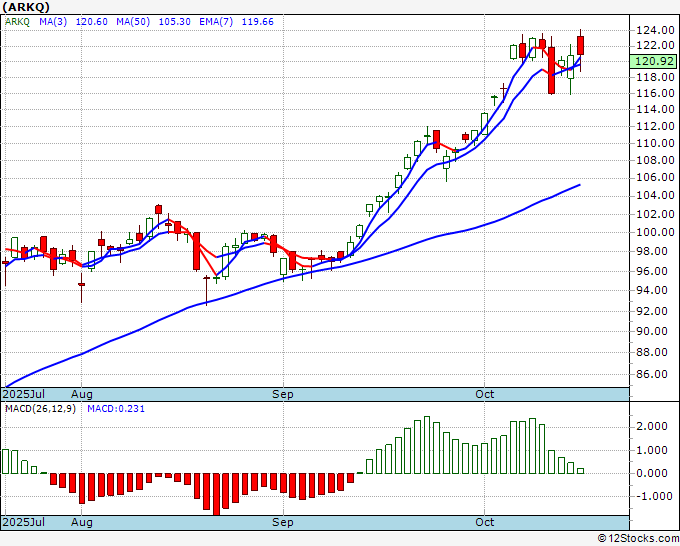680x546 pixels.
Task: Click the MACD(26,12,9) indicator label
Action: 40,409
